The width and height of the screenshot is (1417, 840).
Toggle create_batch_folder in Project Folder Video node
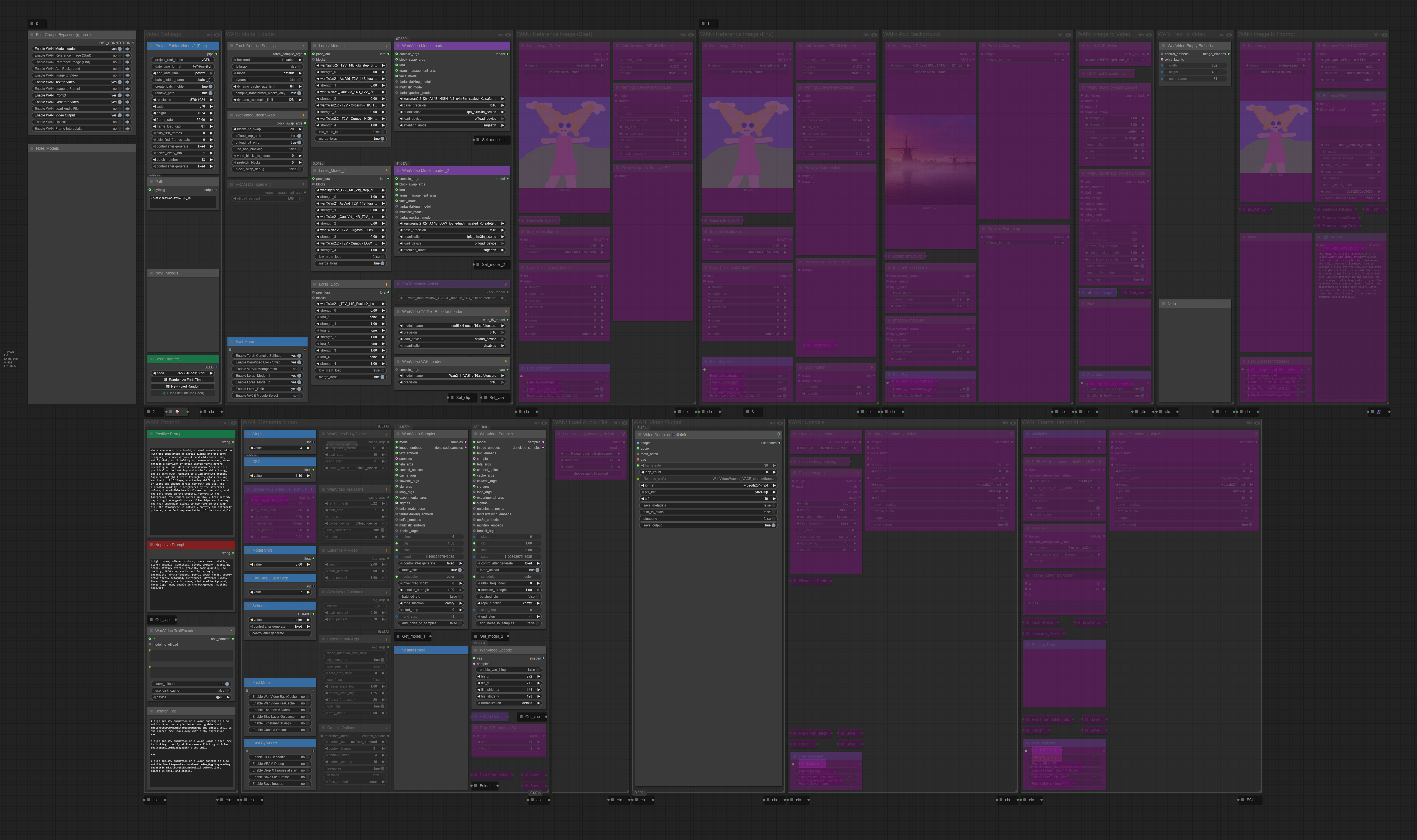[211, 86]
